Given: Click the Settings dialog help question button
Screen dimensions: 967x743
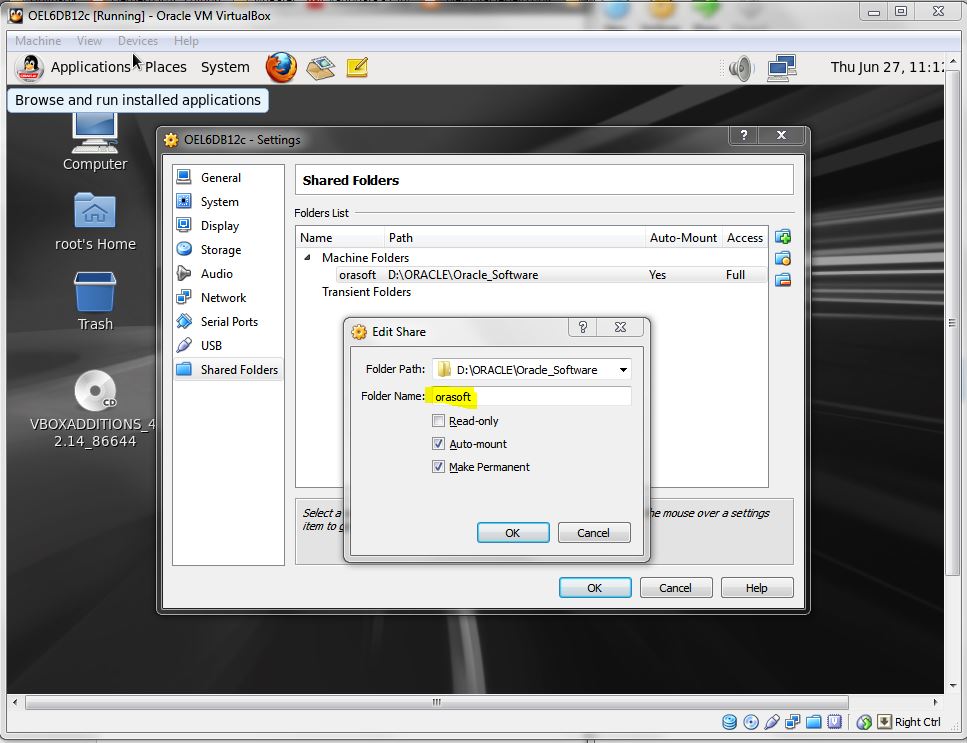Looking at the screenshot, I should tap(744, 135).
